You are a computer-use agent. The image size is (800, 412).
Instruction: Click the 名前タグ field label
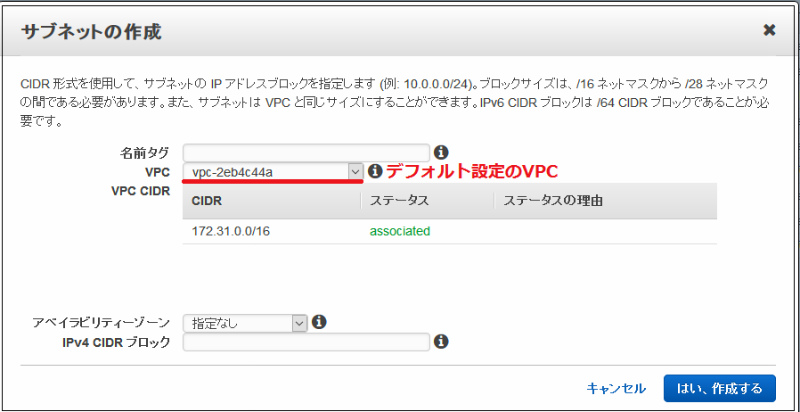click(x=146, y=153)
